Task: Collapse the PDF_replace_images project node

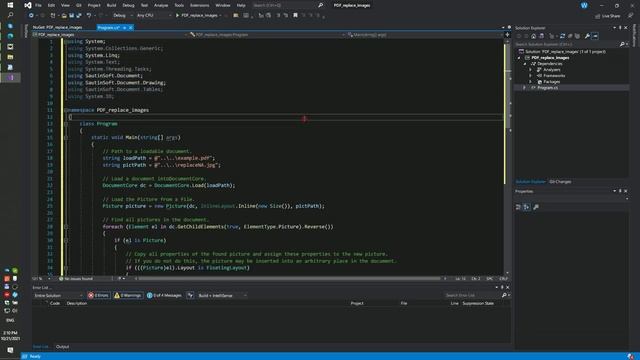Action: 519,58
